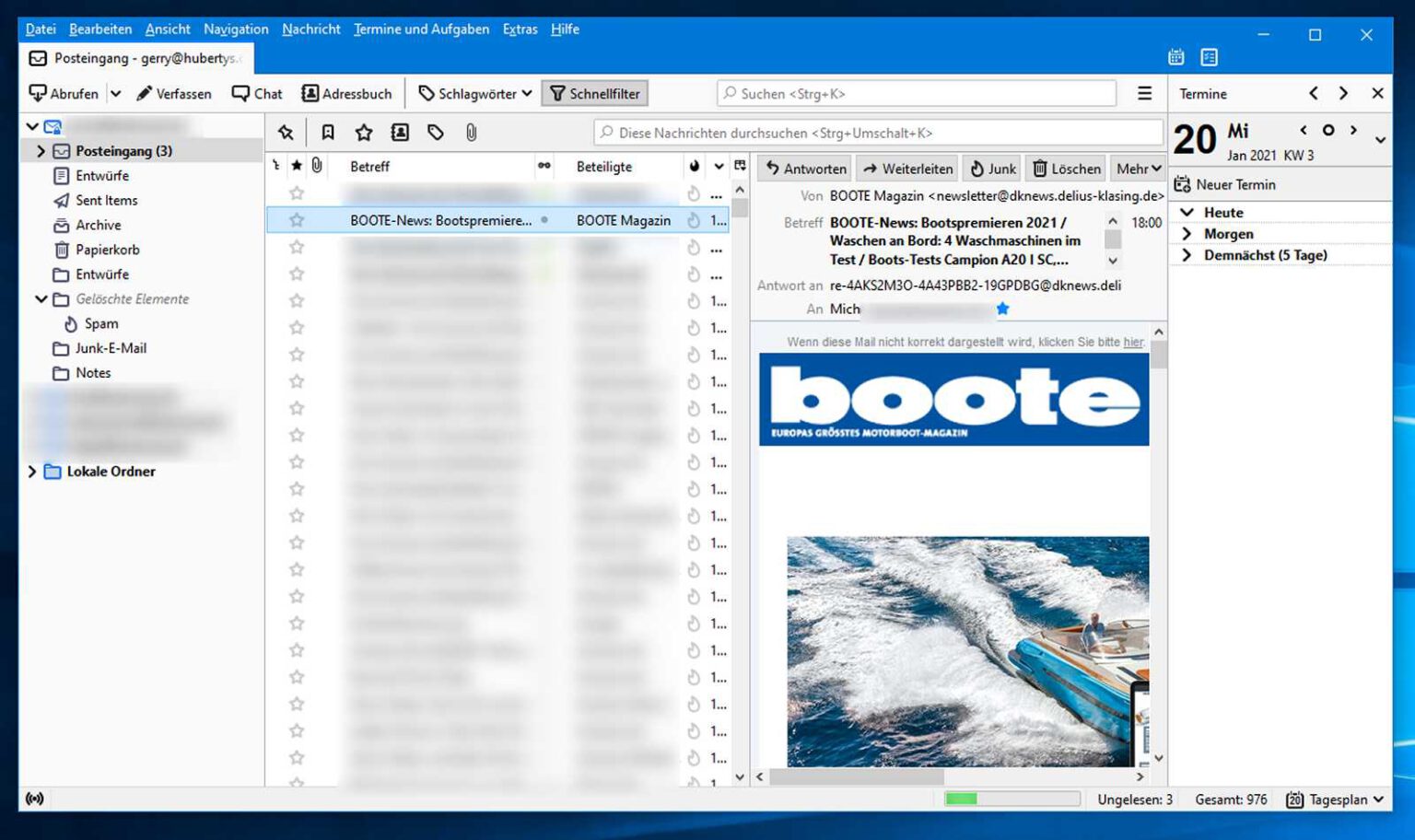
Task: Expand the Lokale Ordner folder
Action: pos(33,471)
